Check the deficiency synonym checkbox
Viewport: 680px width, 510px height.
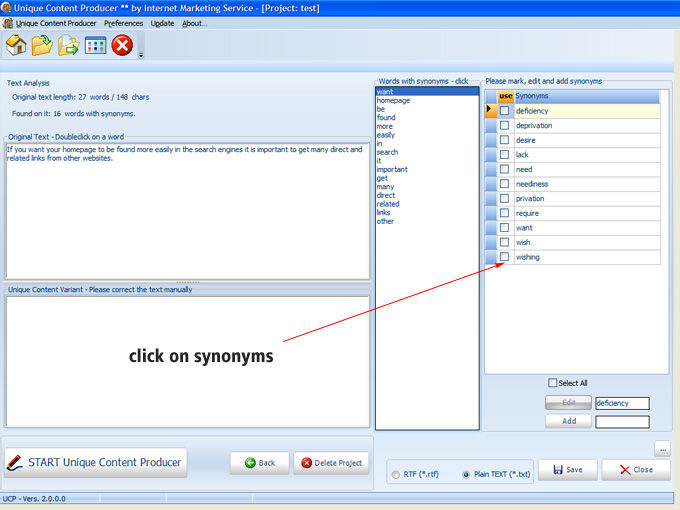pos(504,111)
